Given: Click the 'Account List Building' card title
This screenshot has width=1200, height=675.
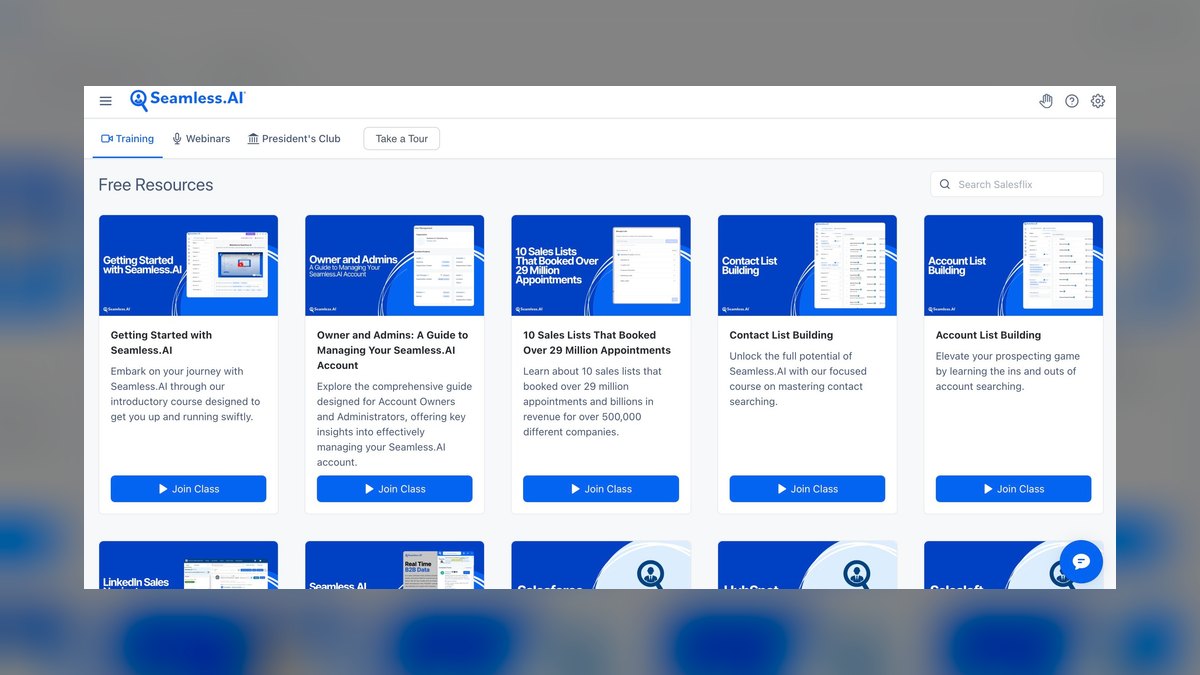Looking at the screenshot, I should tap(988, 335).
